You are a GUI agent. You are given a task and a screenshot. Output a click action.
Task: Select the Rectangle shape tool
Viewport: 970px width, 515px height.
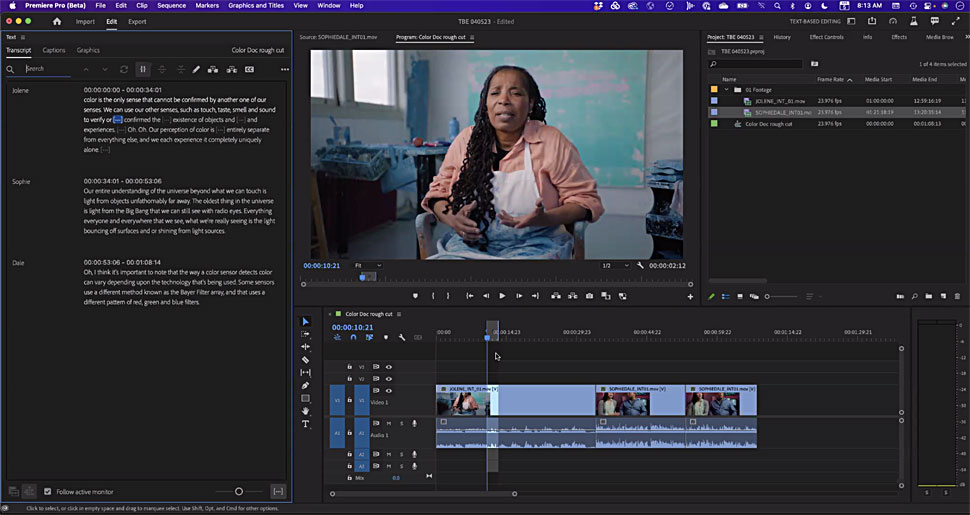(306, 398)
